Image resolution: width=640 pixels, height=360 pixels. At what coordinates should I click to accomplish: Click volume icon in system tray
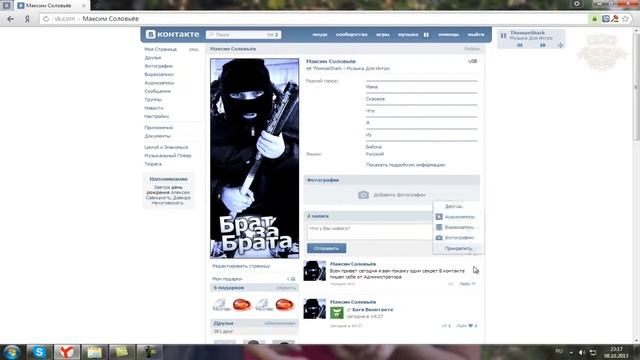582,352
